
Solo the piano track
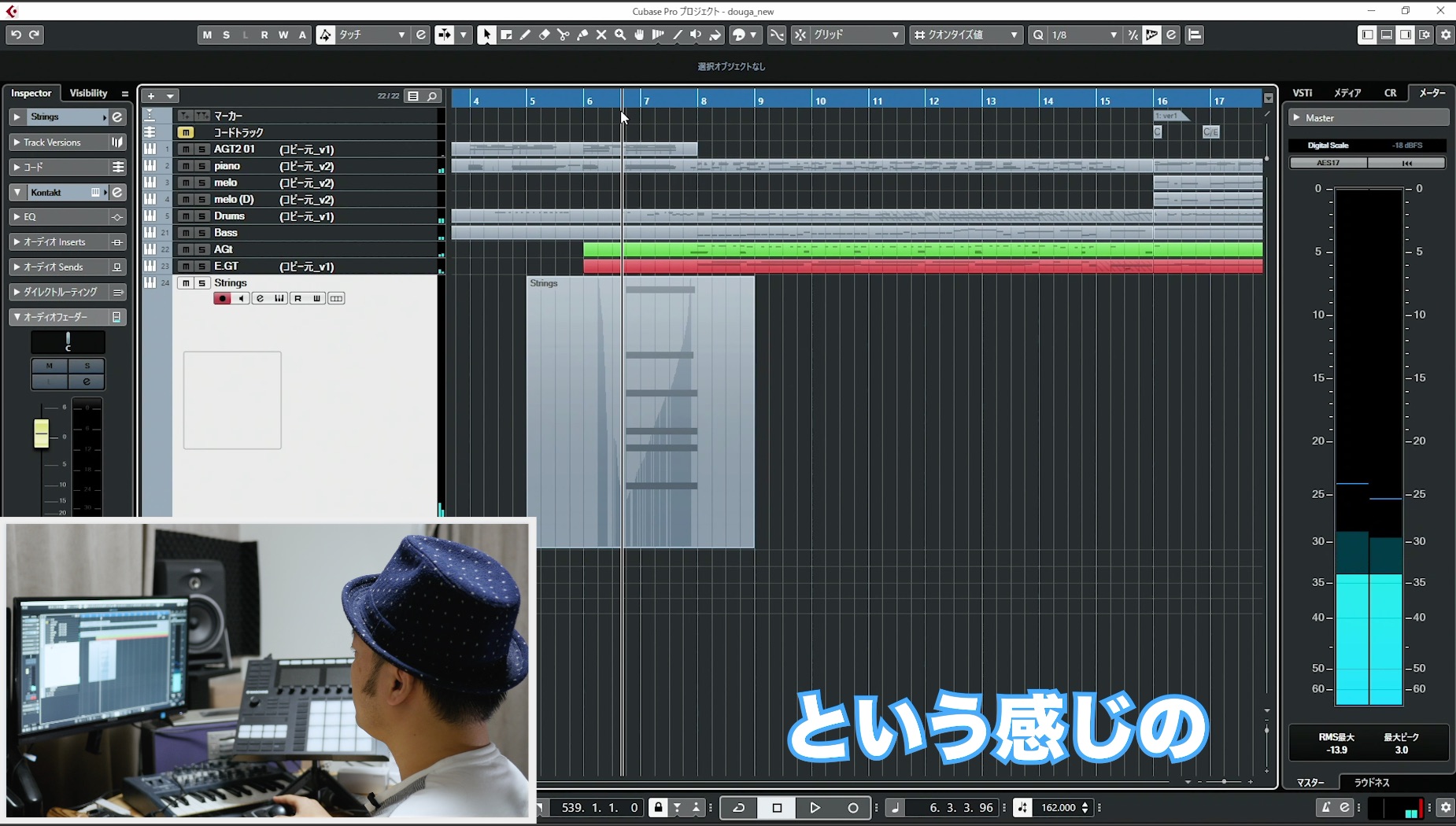click(201, 166)
